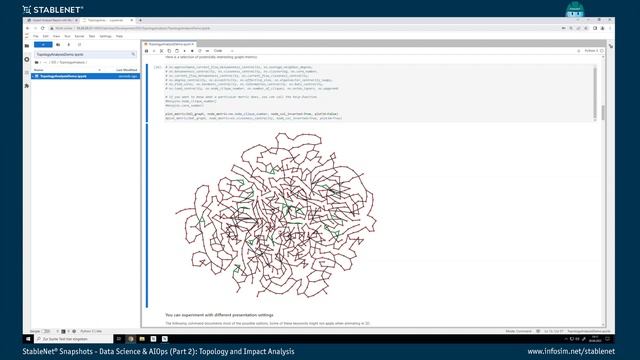
Task: Open the File Browser sidebar tab
Action: [x=27, y=46]
